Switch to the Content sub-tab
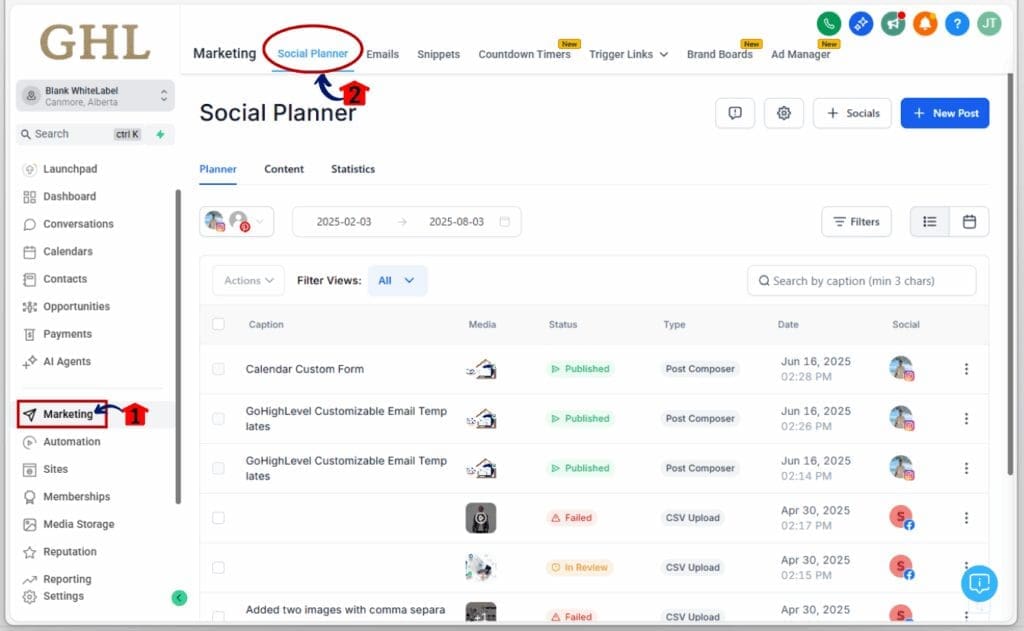The height and width of the screenshot is (631, 1024). point(283,169)
